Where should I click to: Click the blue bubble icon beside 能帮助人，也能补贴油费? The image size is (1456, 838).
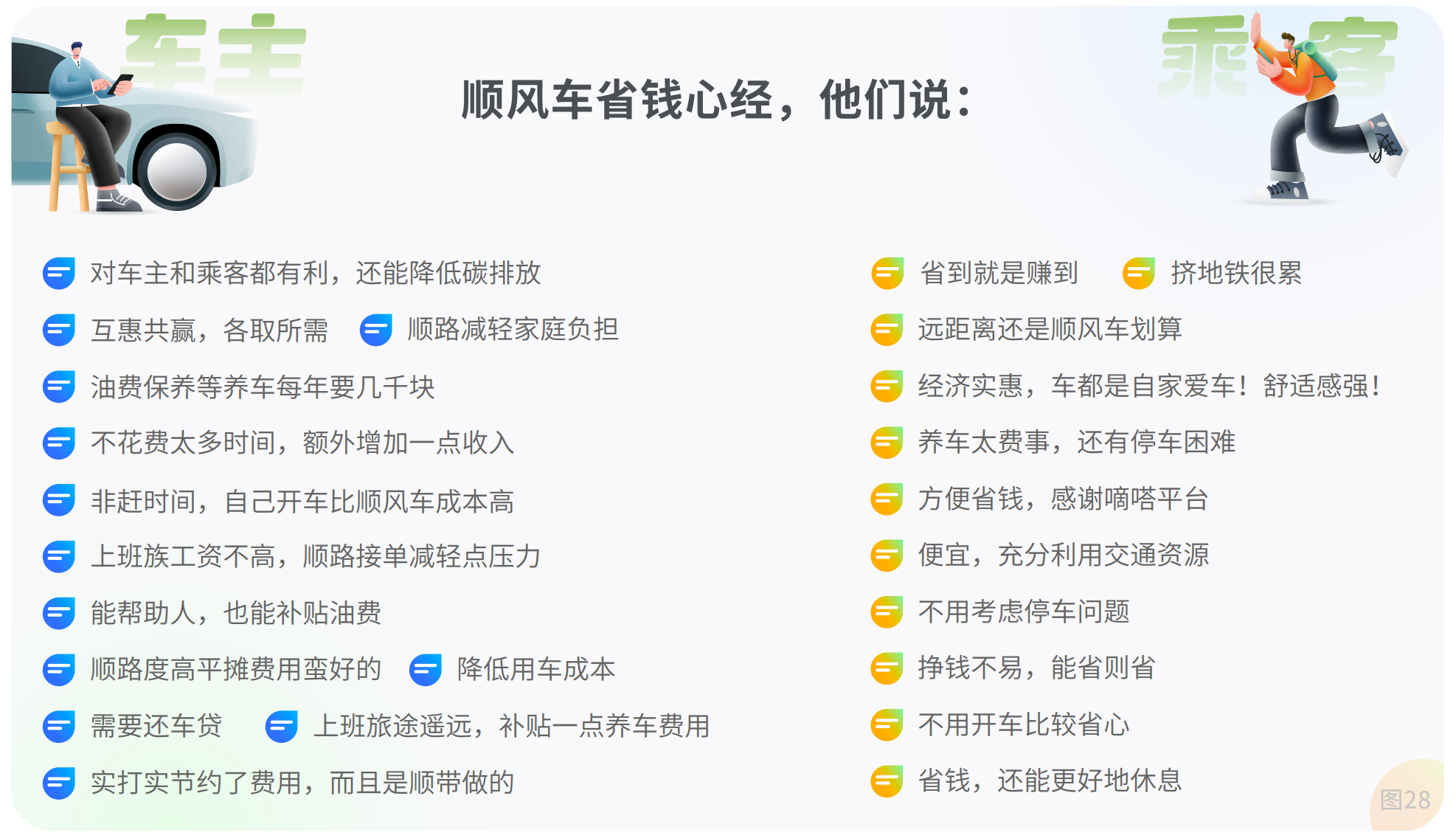click(x=59, y=613)
